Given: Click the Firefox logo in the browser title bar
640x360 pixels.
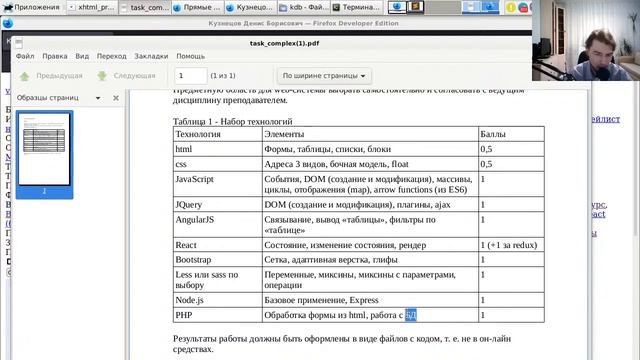Looking at the screenshot, I should pyautogui.click(x=8, y=23).
